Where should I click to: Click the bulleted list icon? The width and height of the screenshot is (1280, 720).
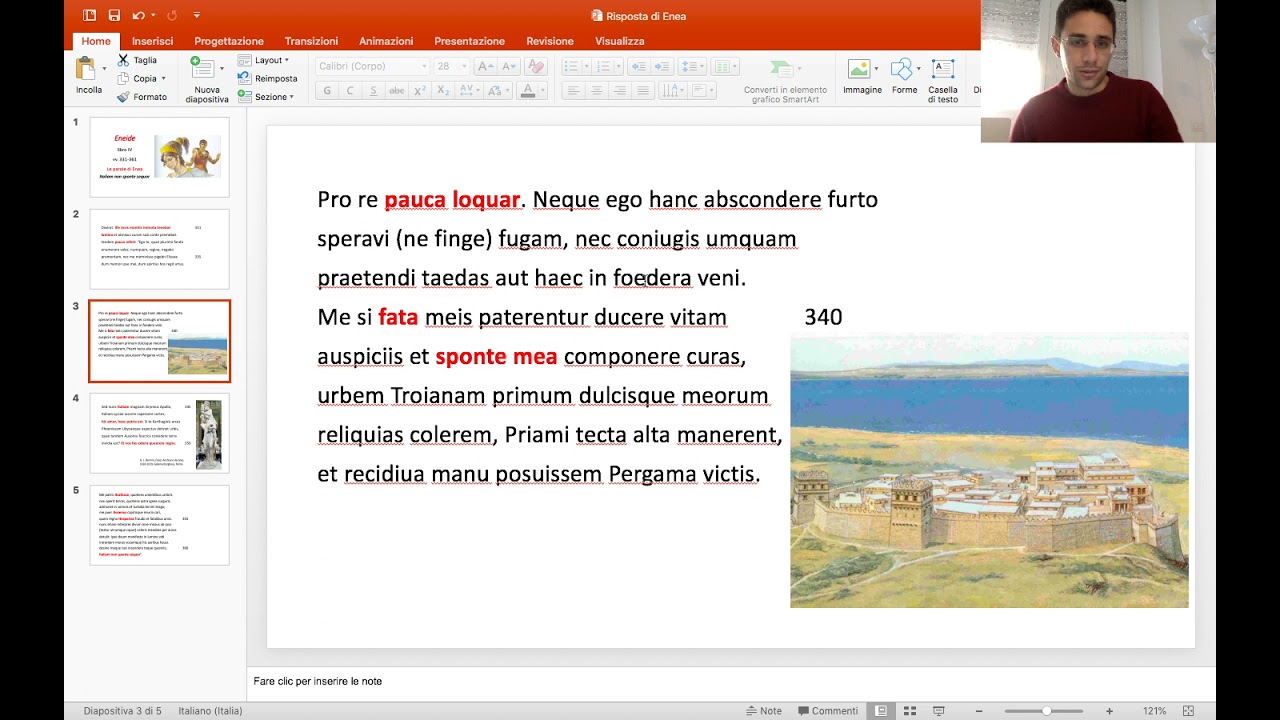(x=571, y=66)
